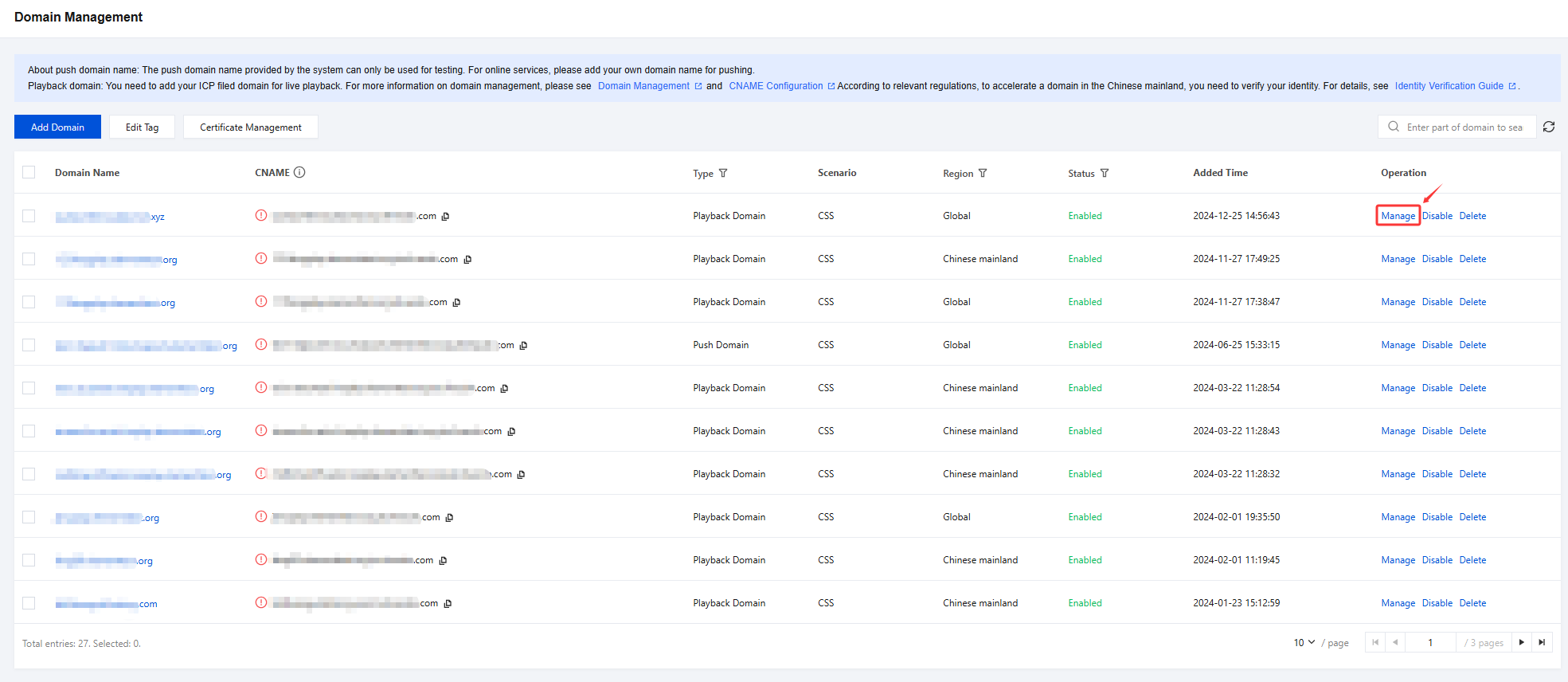Viewport: 1568px width, 682px height.
Task: Open the Status column filter icon
Action: click(x=1105, y=173)
